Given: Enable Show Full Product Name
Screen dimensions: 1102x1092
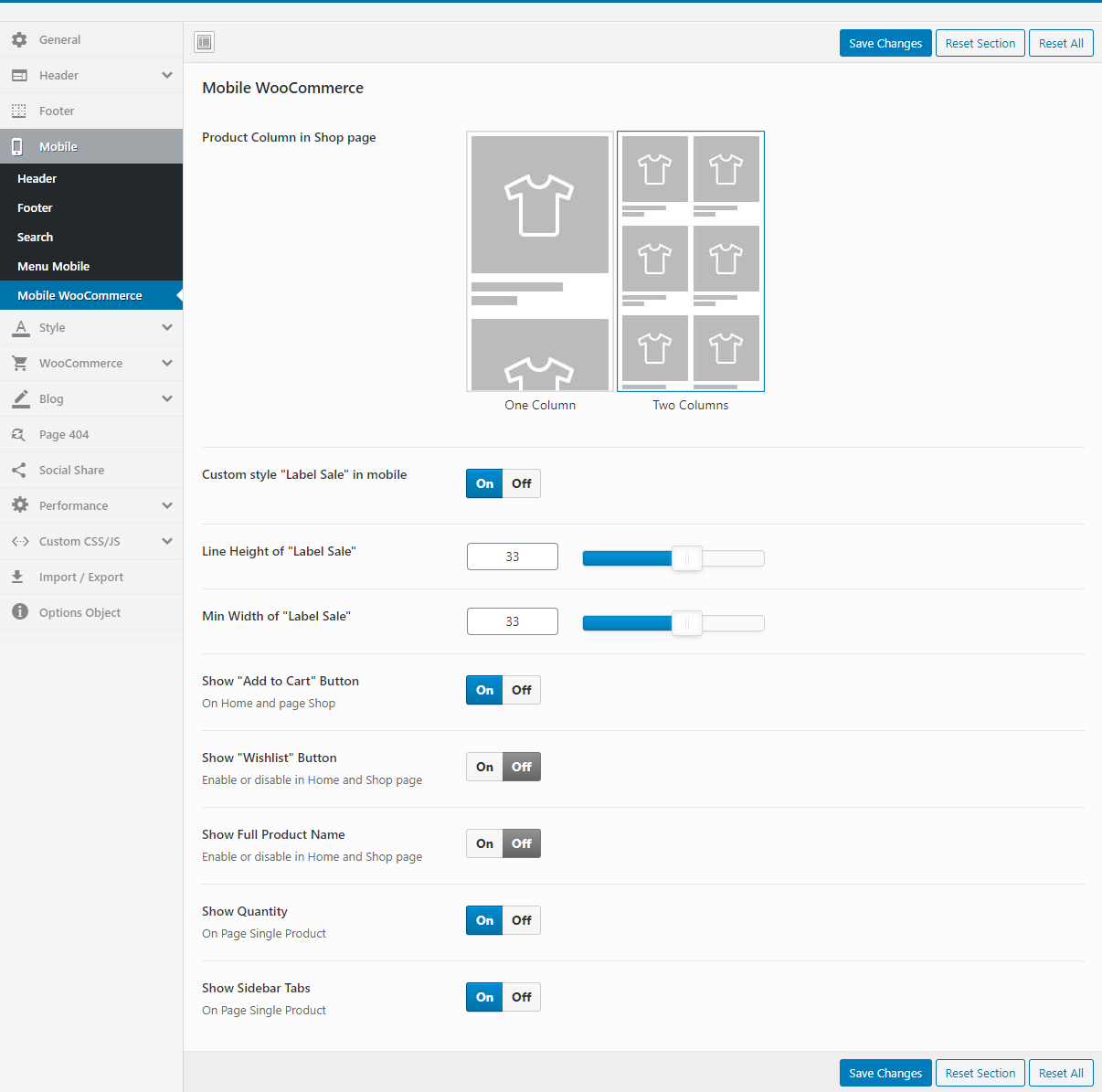Looking at the screenshot, I should tap(484, 843).
